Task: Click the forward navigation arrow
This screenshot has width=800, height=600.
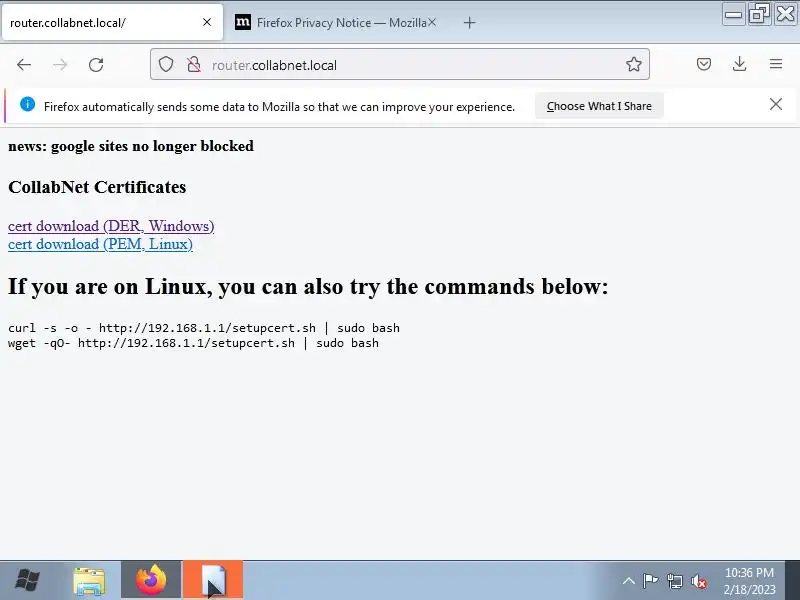Action: coord(60,65)
